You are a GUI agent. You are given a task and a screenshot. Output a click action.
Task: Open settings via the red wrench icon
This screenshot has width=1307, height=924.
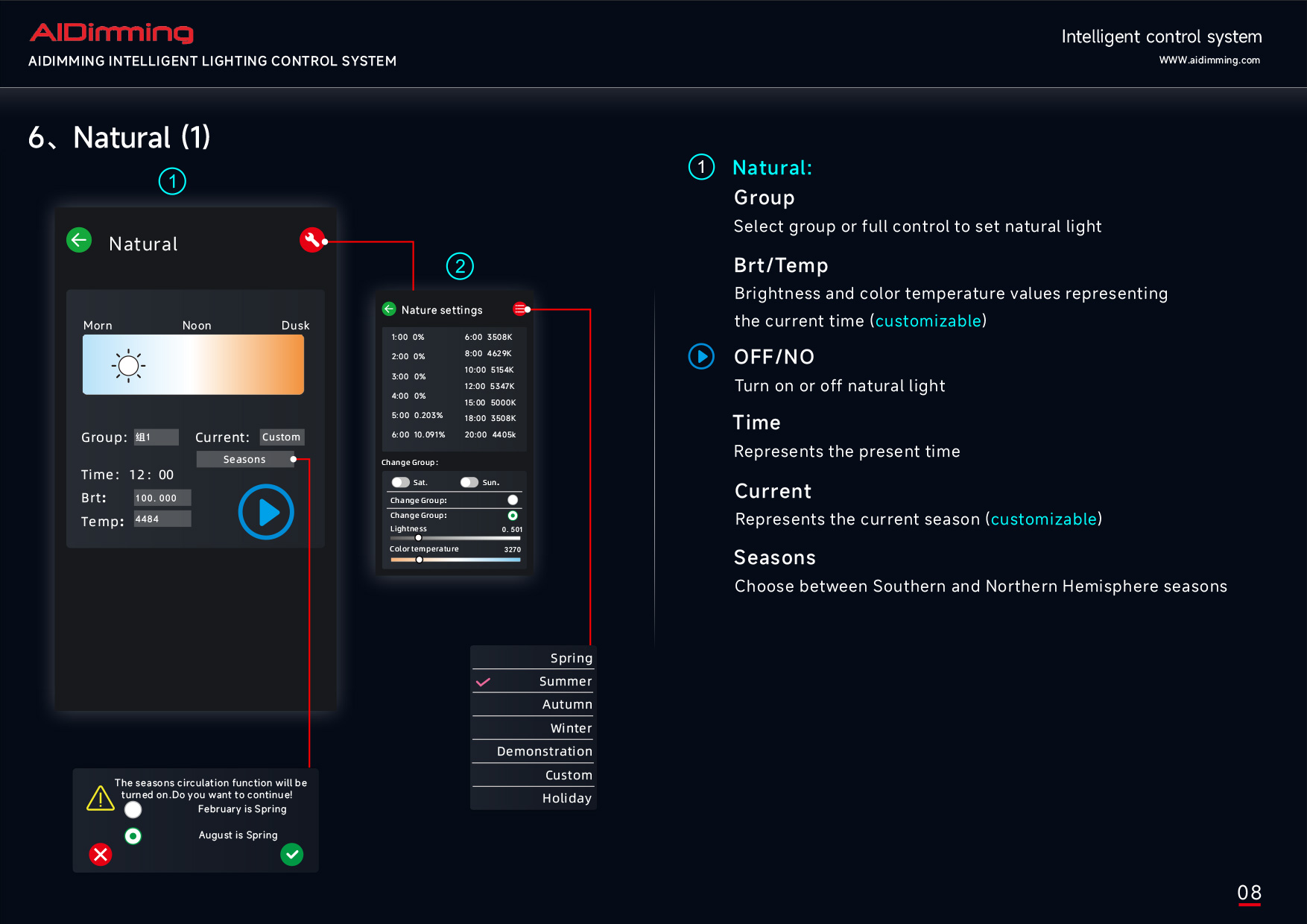coord(311,240)
